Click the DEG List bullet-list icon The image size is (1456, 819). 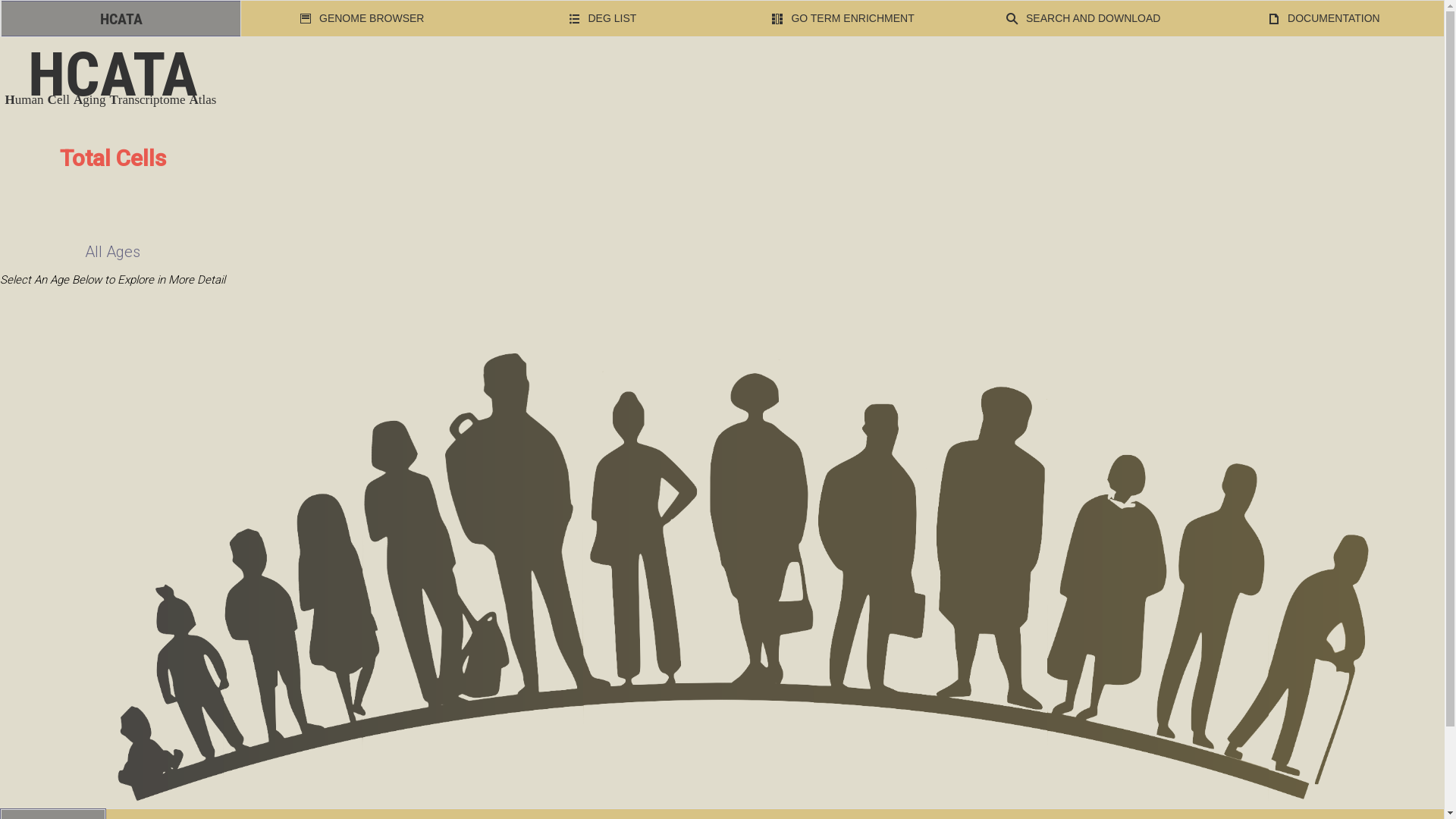[574, 19]
